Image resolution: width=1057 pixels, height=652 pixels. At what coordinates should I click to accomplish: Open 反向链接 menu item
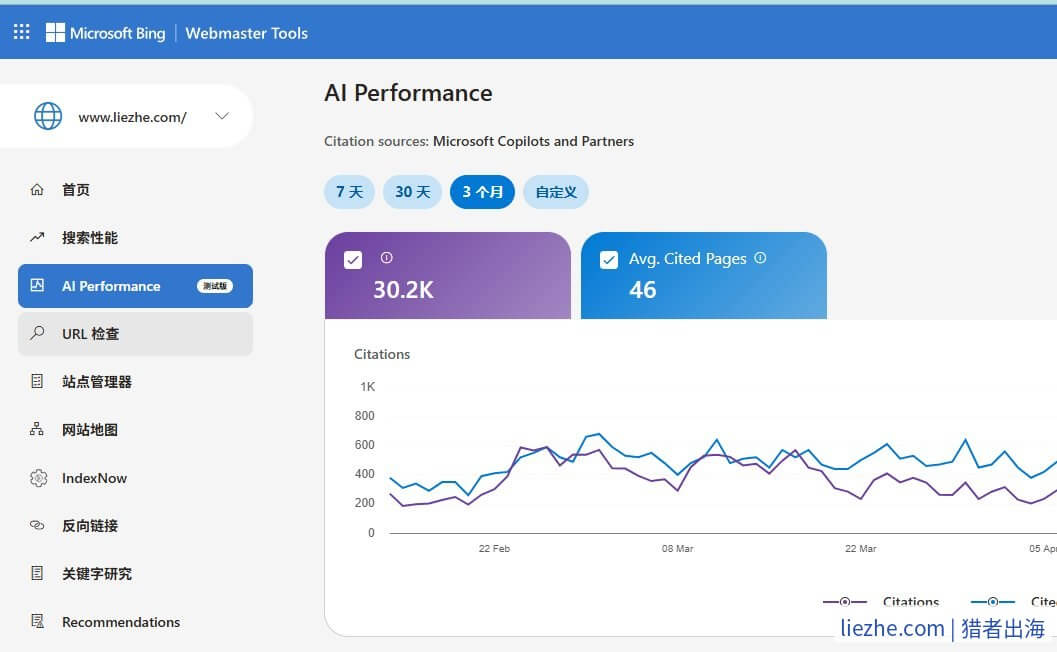pyautogui.click(x=135, y=526)
